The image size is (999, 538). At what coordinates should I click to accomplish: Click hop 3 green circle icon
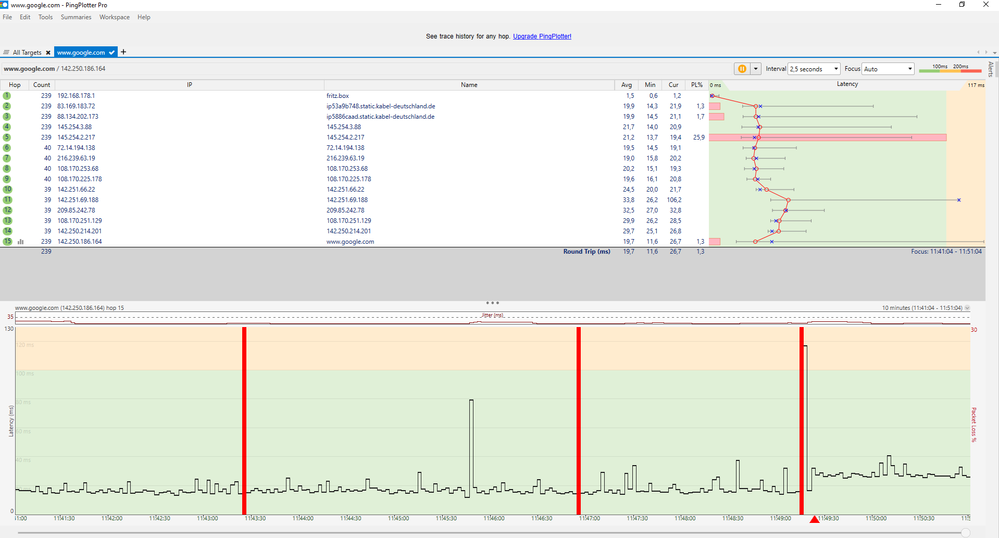pyautogui.click(x=7, y=117)
